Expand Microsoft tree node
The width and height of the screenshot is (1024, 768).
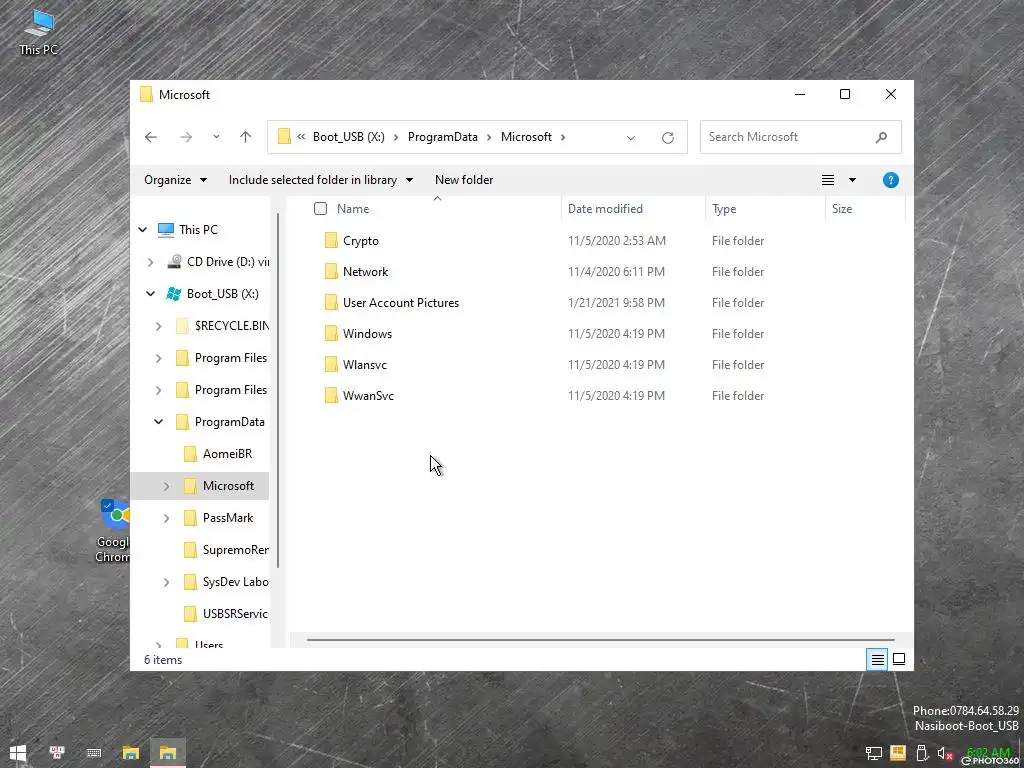point(166,486)
